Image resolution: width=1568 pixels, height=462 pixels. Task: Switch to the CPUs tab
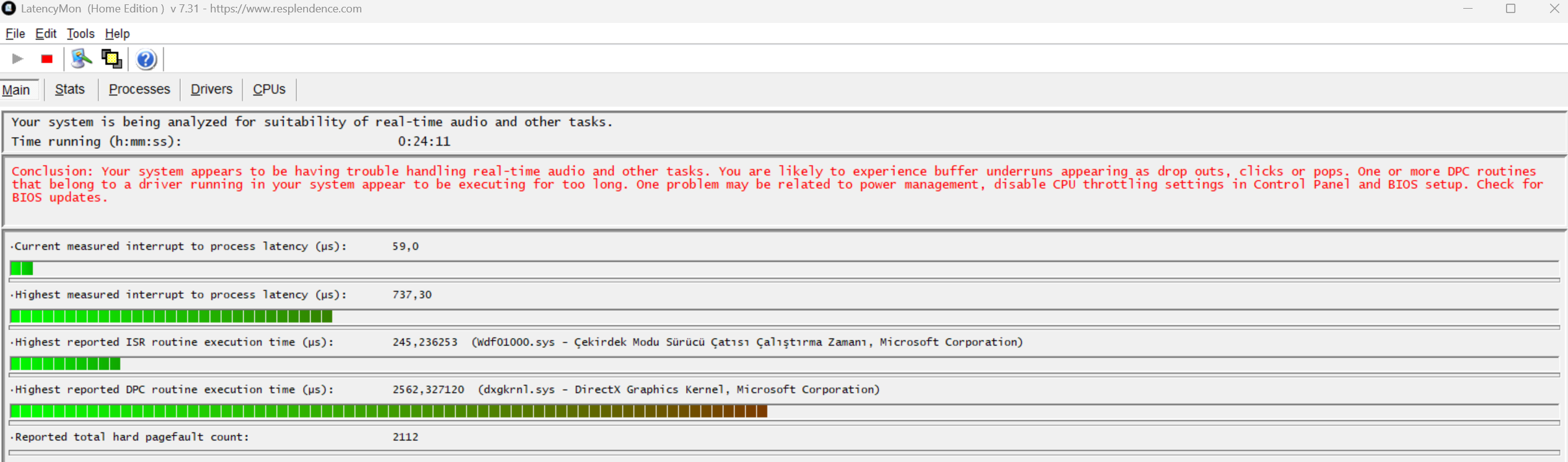[x=269, y=89]
